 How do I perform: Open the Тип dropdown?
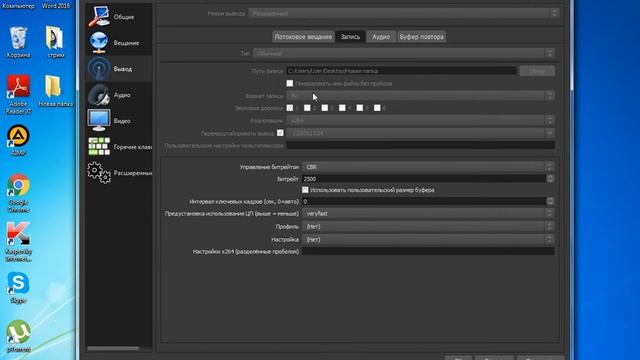[x=404, y=53]
